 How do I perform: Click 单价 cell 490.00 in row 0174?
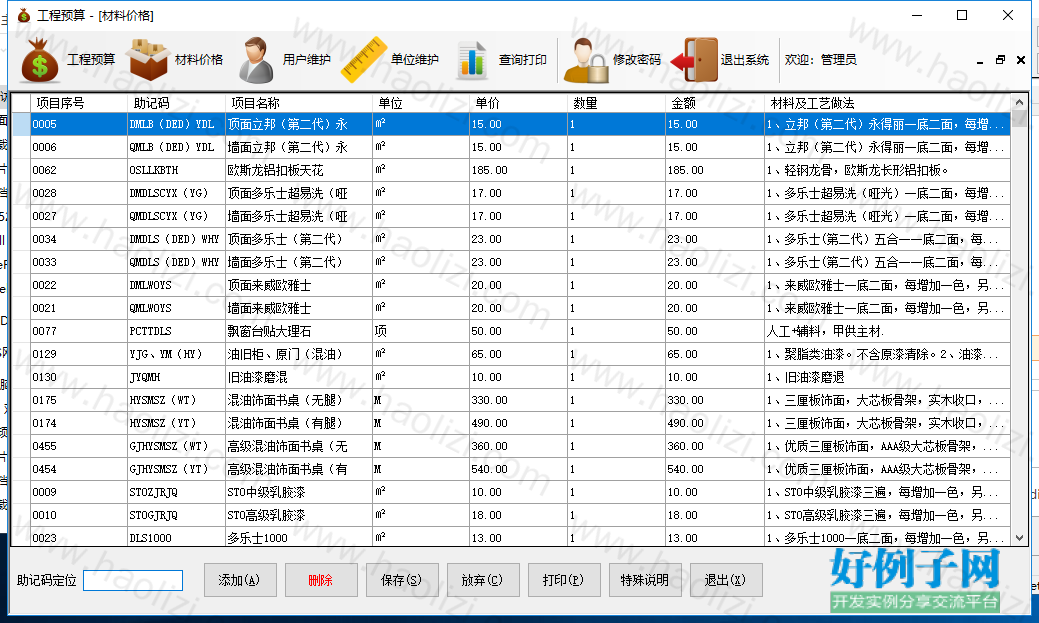(x=518, y=424)
